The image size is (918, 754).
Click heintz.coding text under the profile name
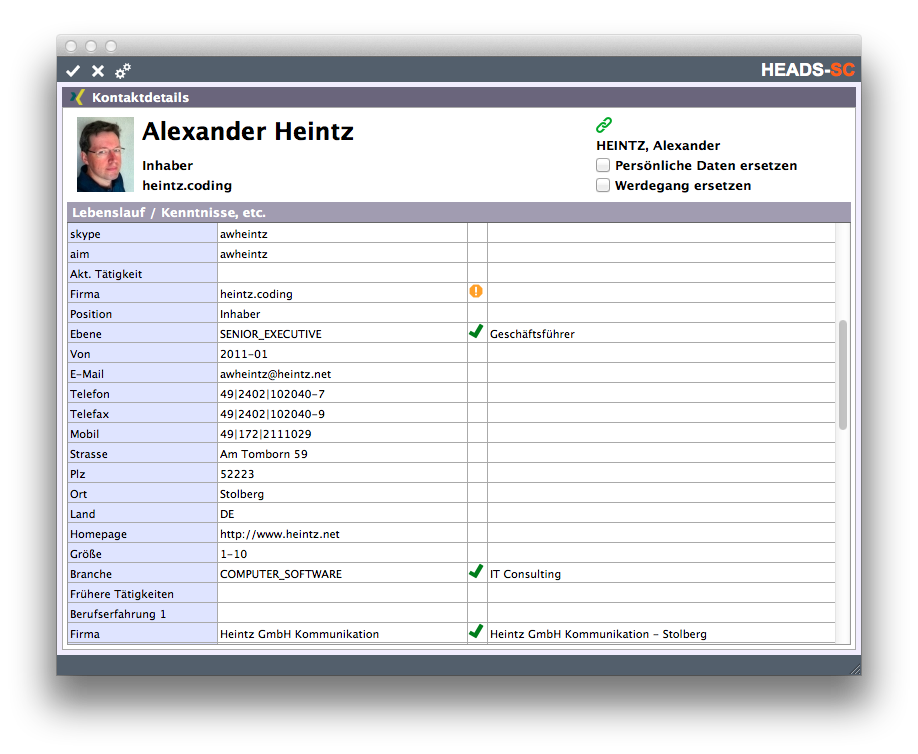tap(187, 186)
